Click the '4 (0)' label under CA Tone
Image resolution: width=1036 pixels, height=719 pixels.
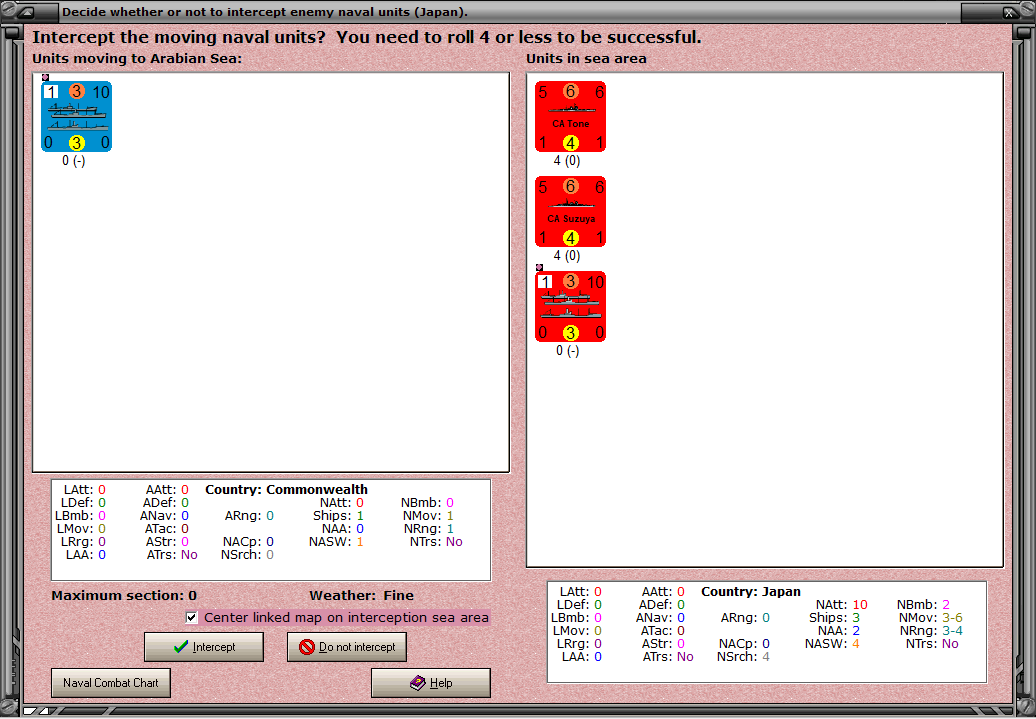566,161
